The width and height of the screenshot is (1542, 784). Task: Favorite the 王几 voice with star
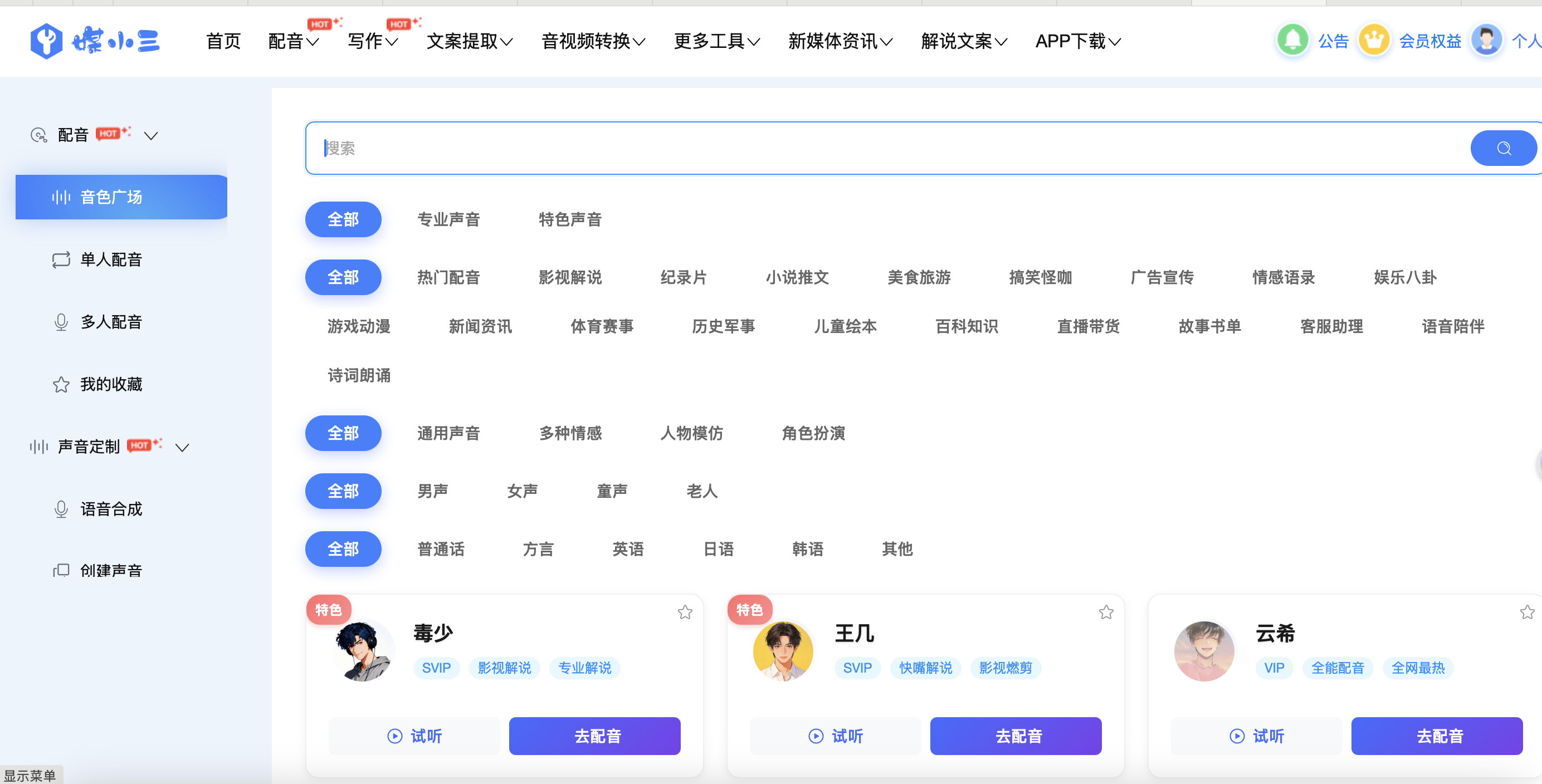pyautogui.click(x=1106, y=611)
